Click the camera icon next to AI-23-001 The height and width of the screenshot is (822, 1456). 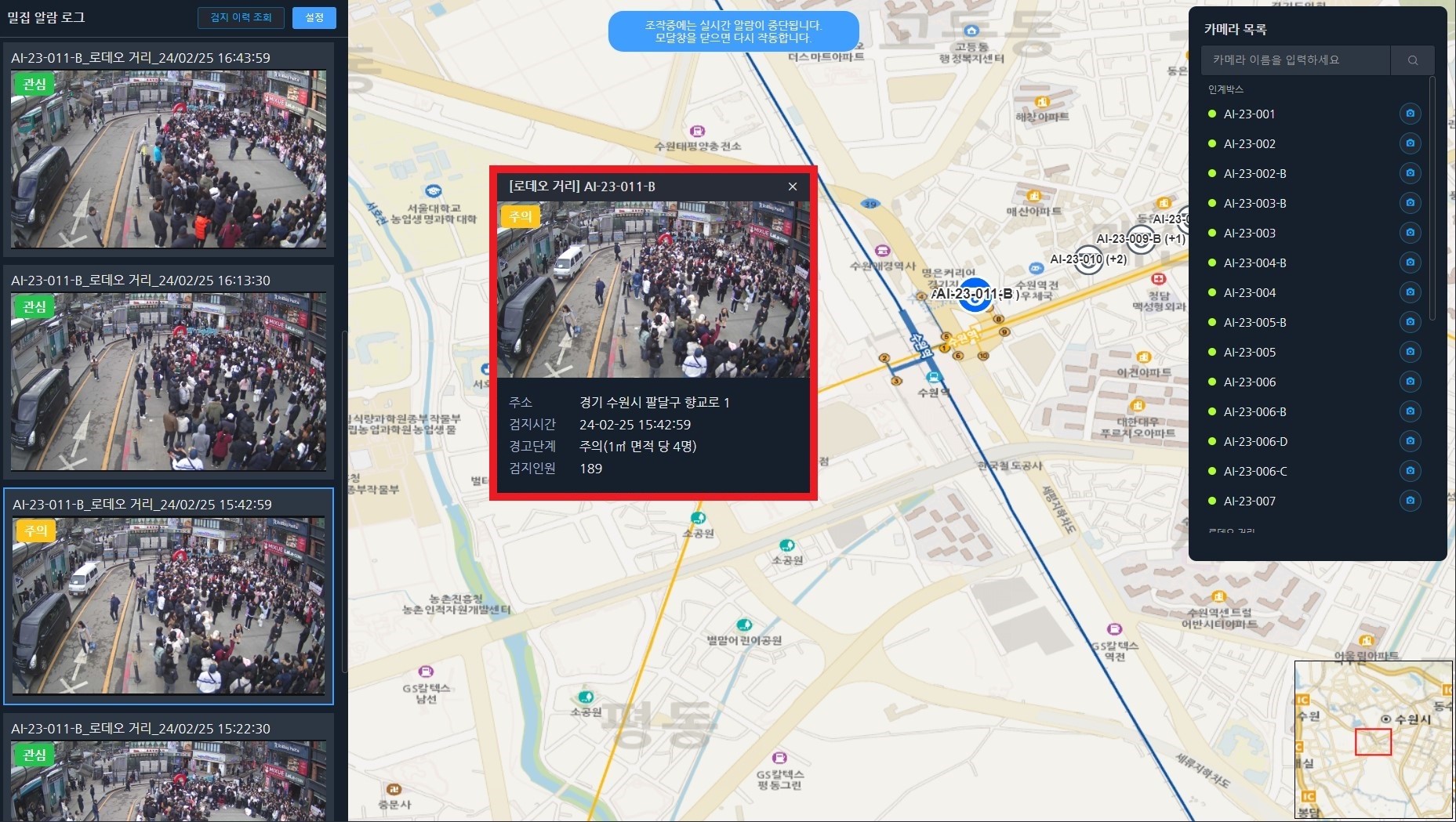click(x=1410, y=114)
